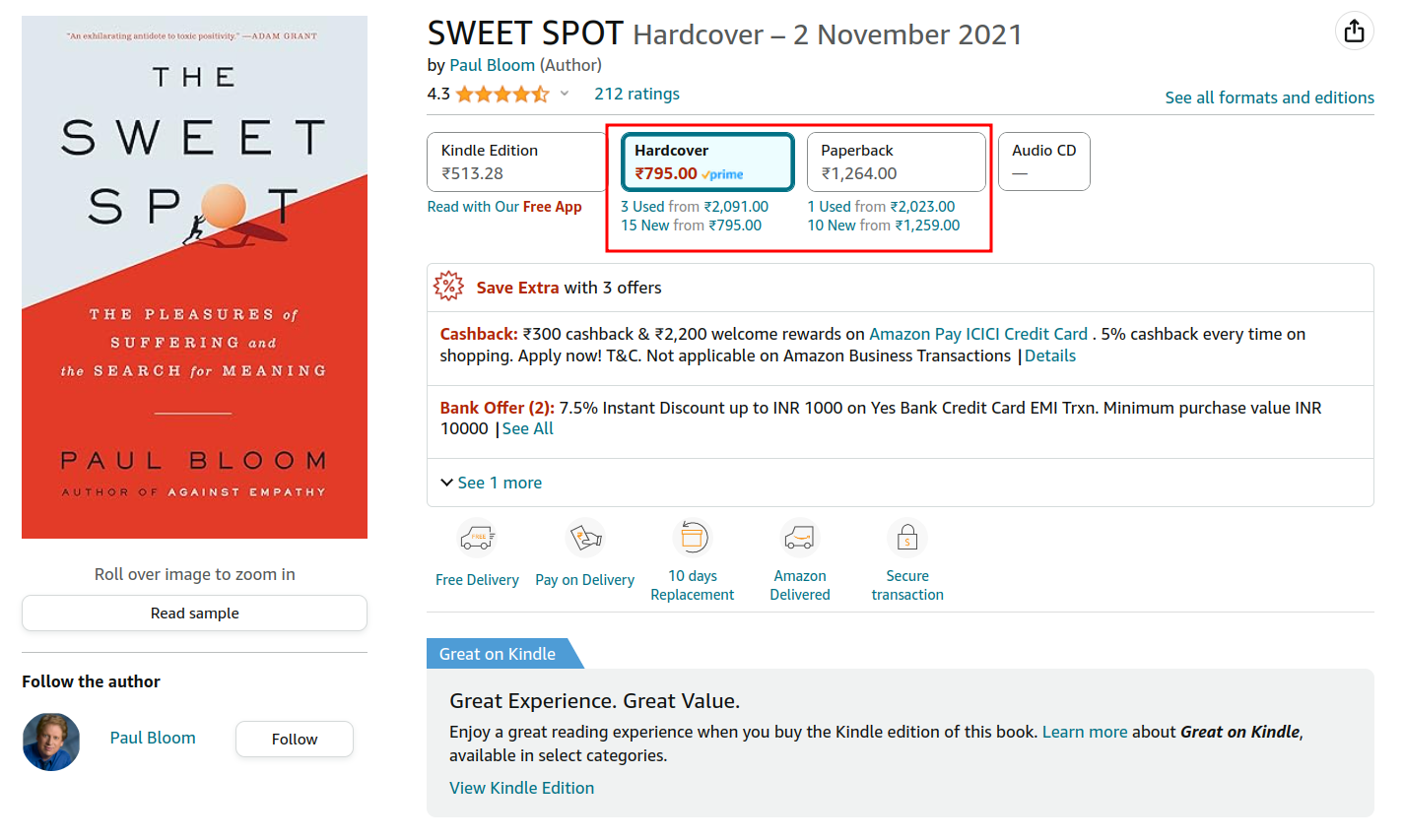Open the 212 ratings link
Image resolution: width=1404 pixels, height=840 pixels.
[636, 94]
